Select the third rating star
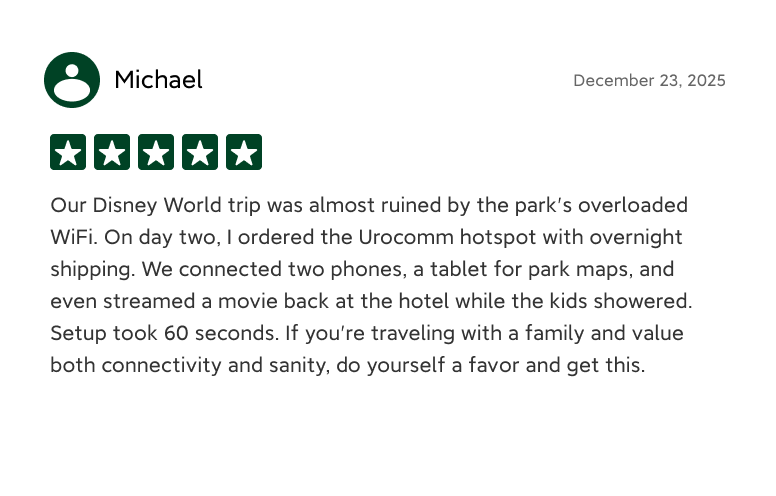Viewport: 776px width, 496px height. 156,153
